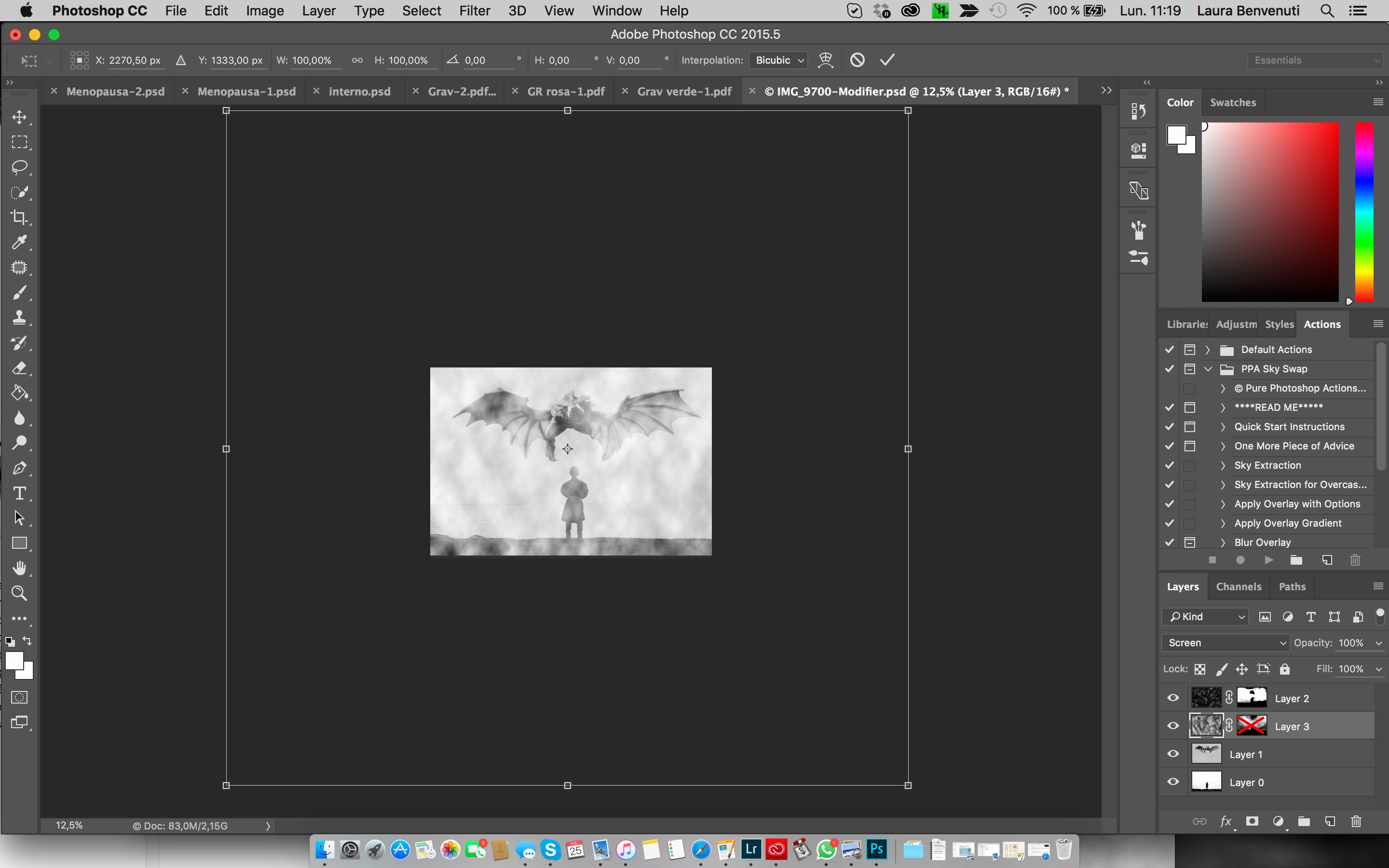Switch to Menopausa-2.psd tab

115,91
